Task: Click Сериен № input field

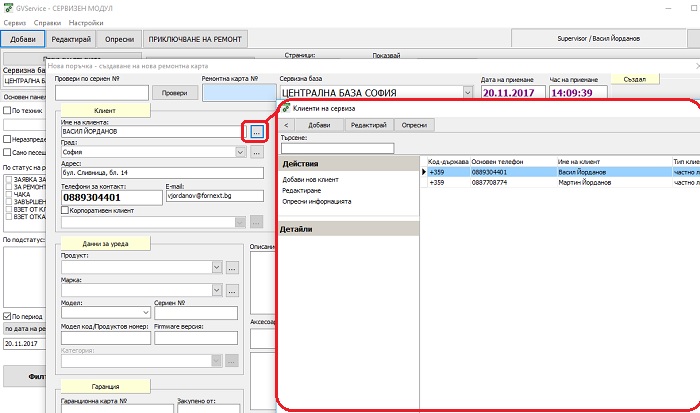Action: point(196,313)
